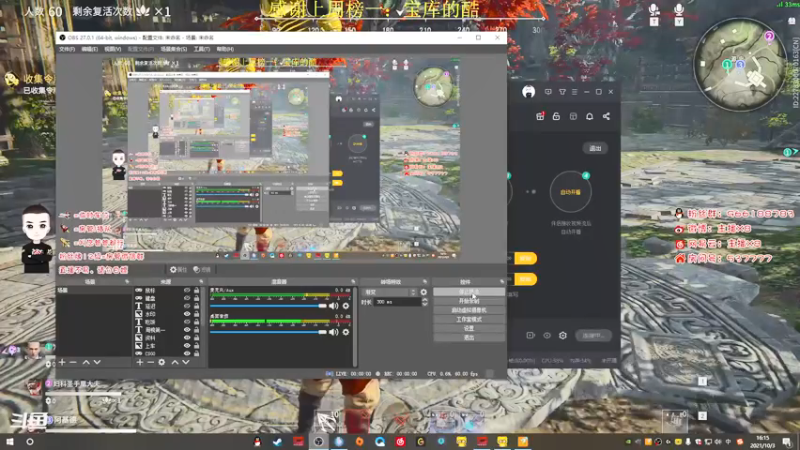Open the 视图 menu in OBS

click(113, 49)
